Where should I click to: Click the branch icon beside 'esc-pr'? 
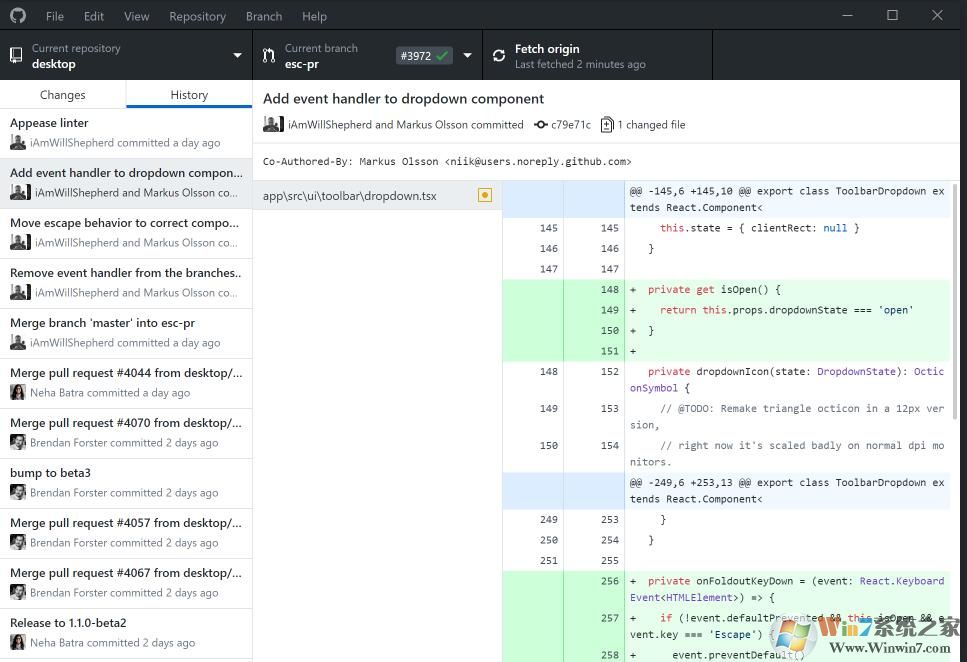pos(268,55)
